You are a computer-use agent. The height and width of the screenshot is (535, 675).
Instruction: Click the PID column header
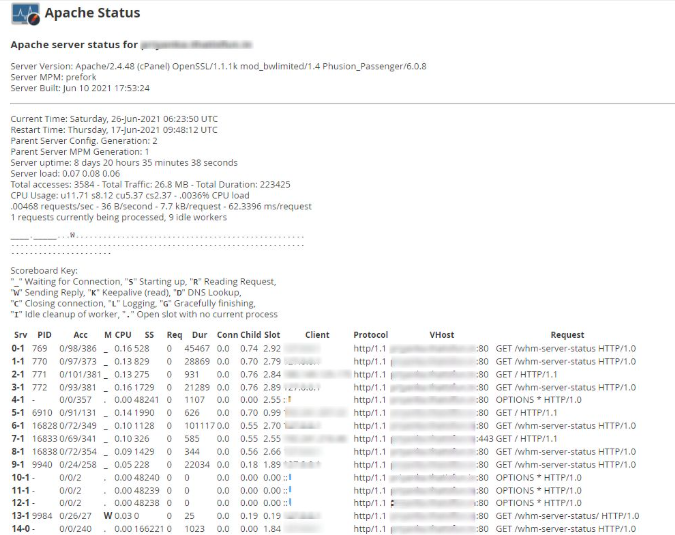44,335
